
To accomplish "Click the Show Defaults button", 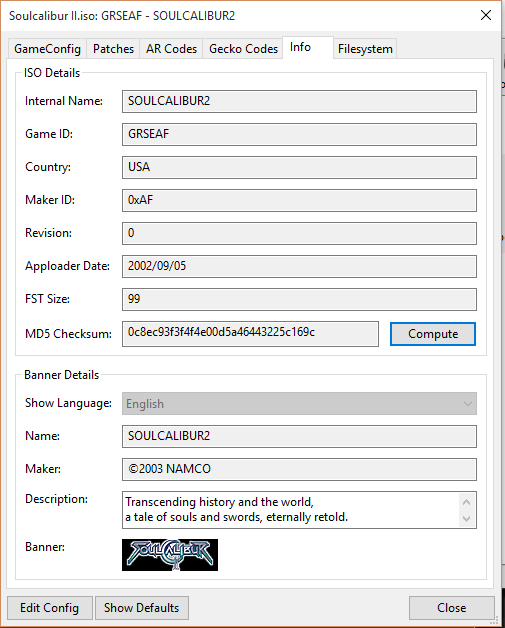I will 141,608.
